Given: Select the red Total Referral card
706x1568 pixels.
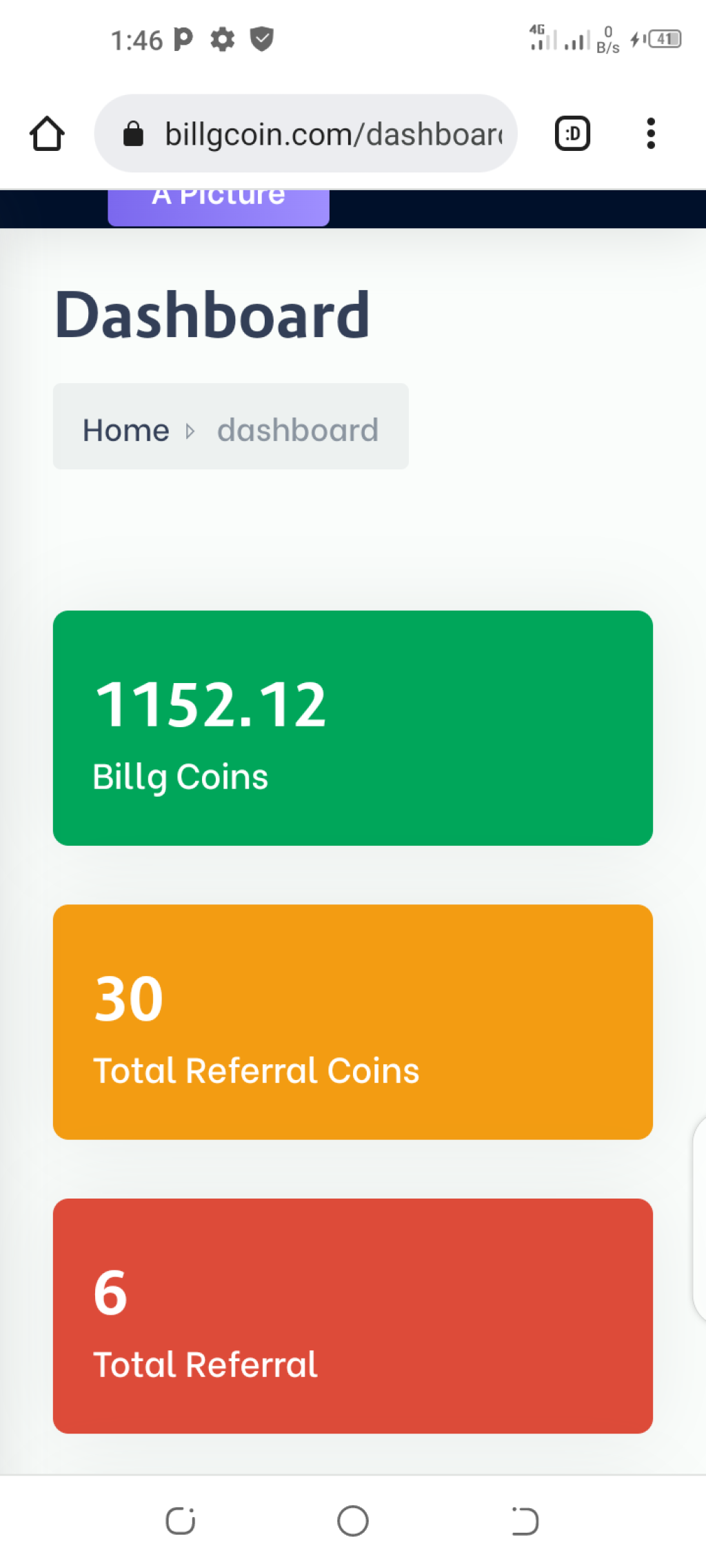Looking at the screenshot, I should [353, 1316].
